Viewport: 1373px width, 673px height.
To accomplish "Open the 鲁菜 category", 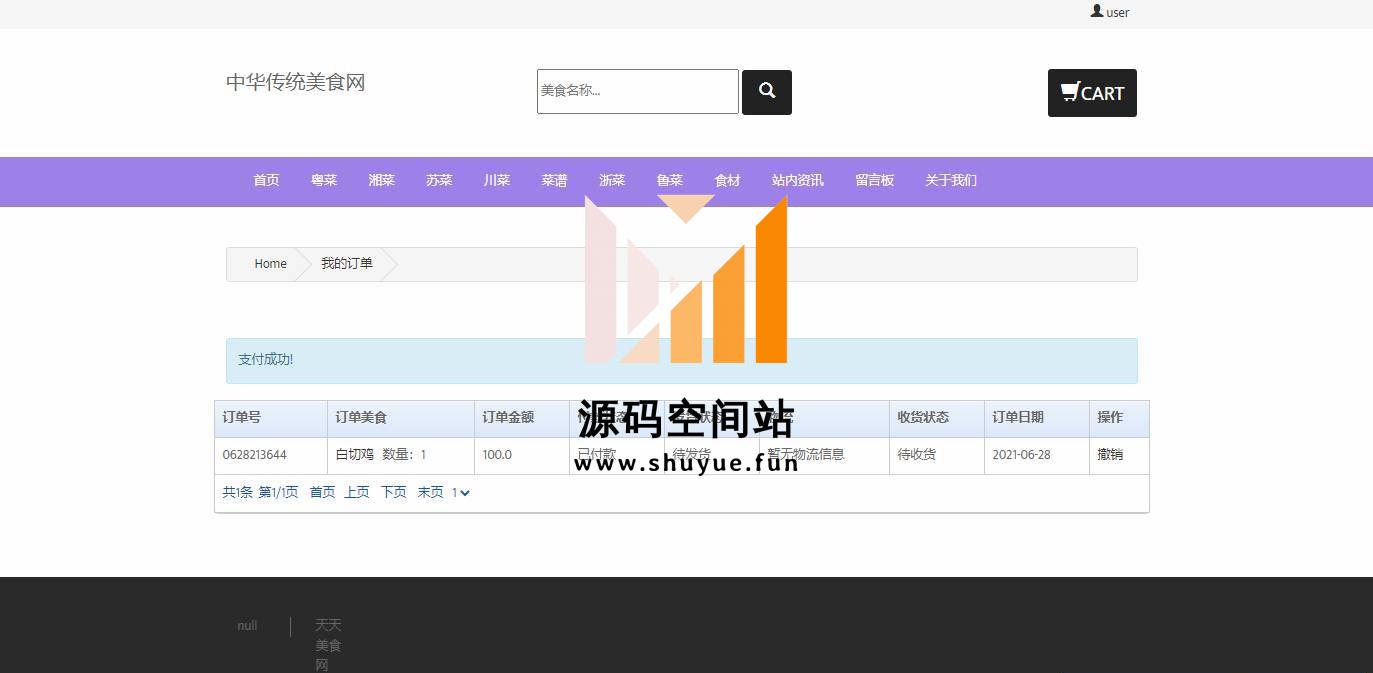I will (670, 180).
